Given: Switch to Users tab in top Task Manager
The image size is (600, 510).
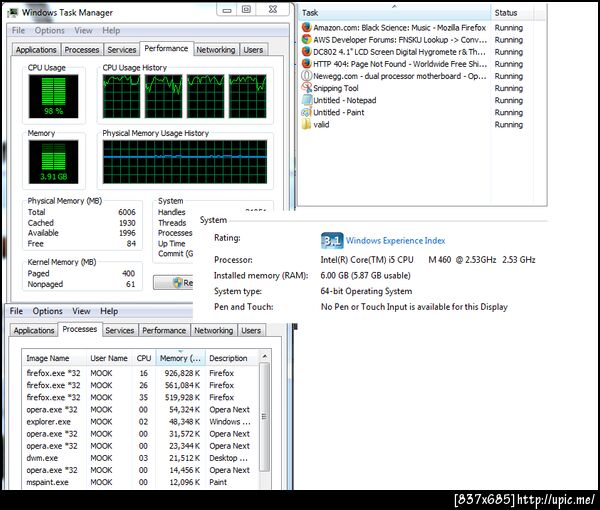Looking at the screenshot, I should (253, 50).
